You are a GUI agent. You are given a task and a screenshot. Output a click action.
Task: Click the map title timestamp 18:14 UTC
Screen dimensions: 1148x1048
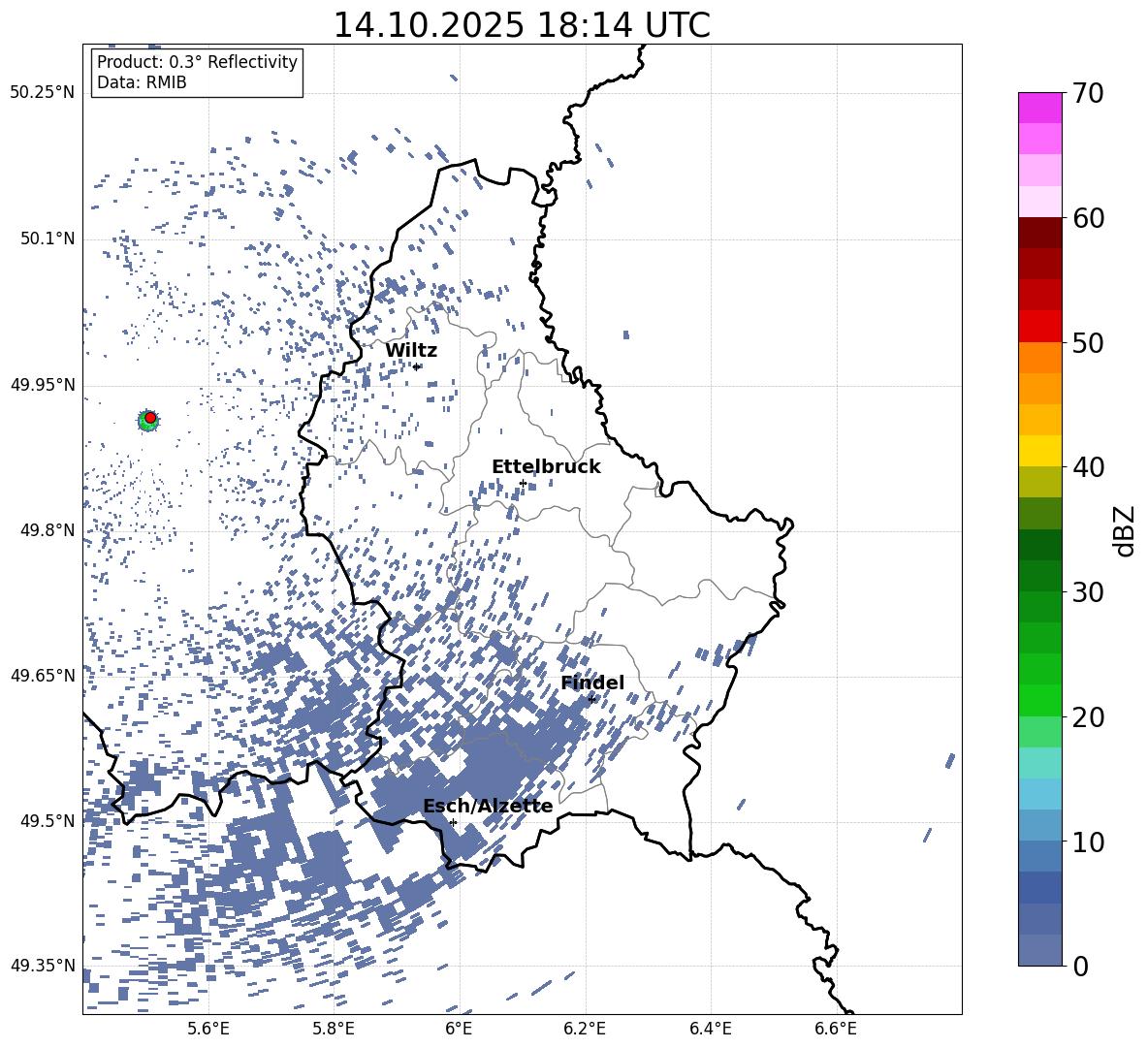pos(522,25)
